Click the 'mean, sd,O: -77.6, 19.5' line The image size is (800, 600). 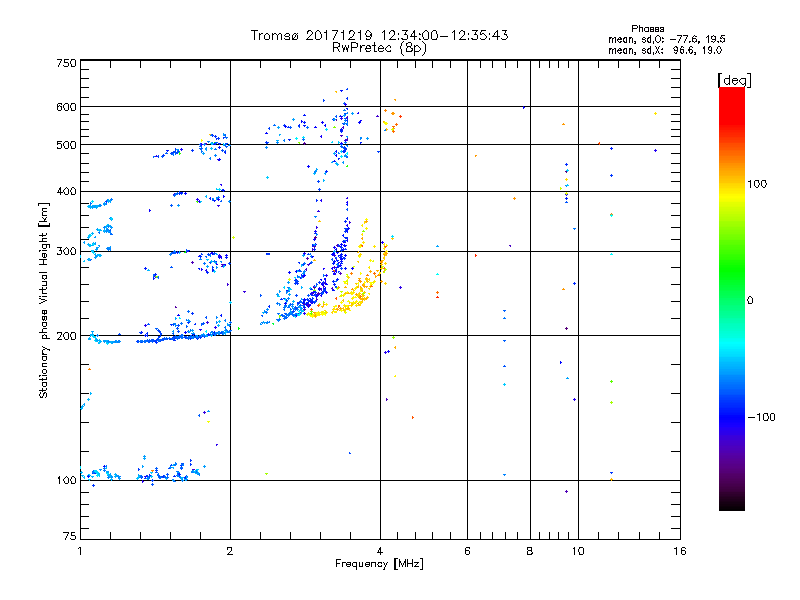pos(667,39)
